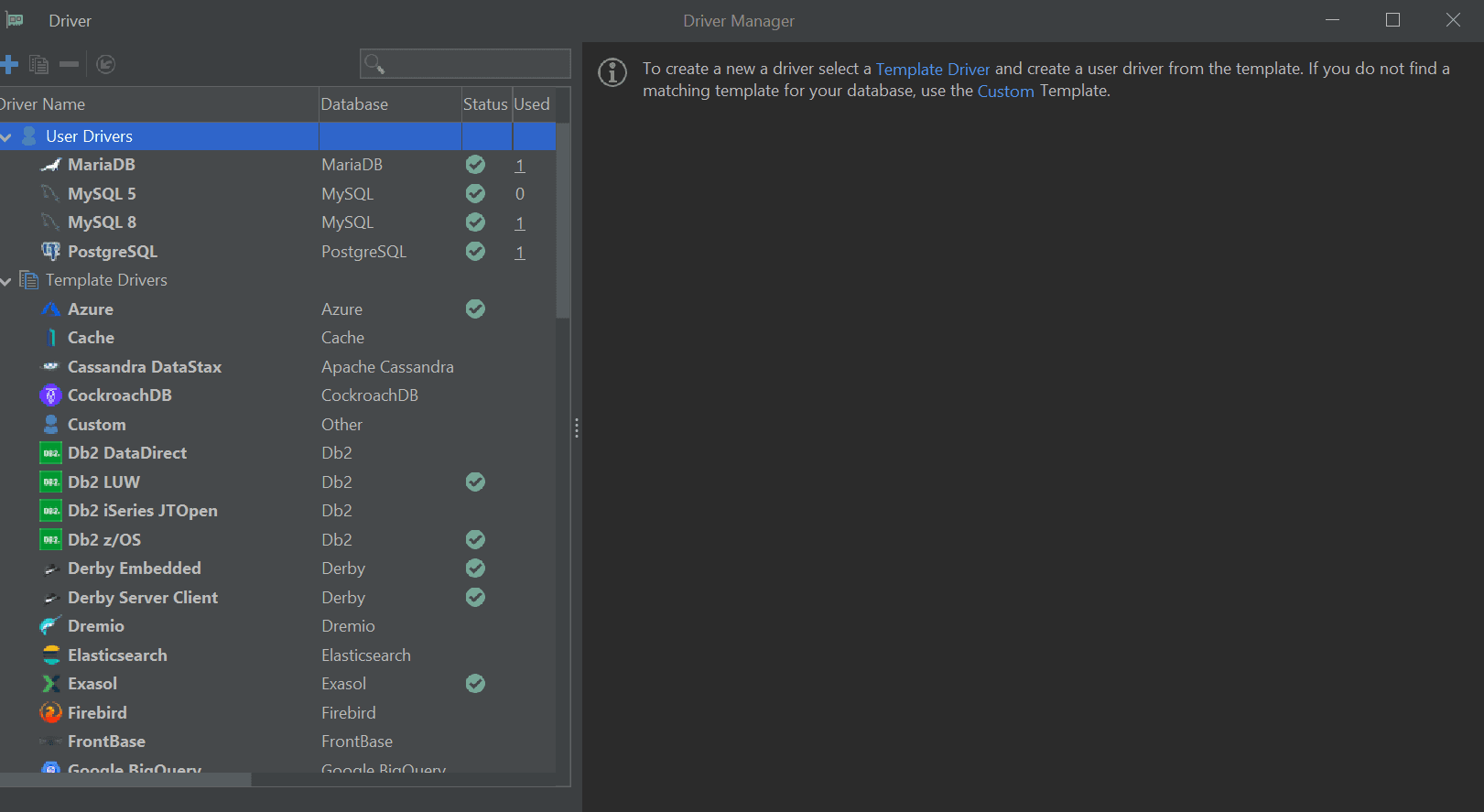
Task: Click the Exasol X icon
Action: pyautogui.click(x=51, y=684)
